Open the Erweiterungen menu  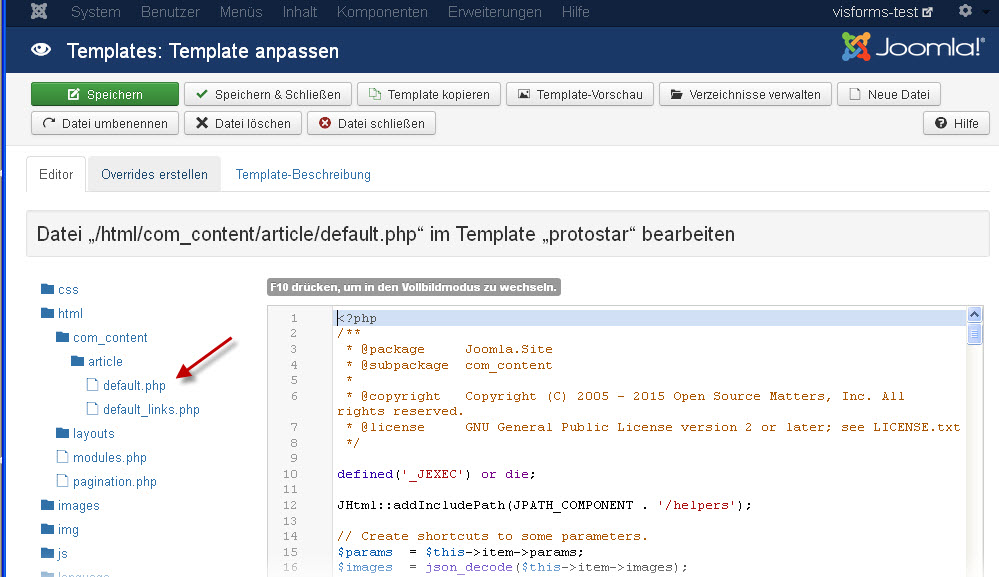[x=494, y=12]
